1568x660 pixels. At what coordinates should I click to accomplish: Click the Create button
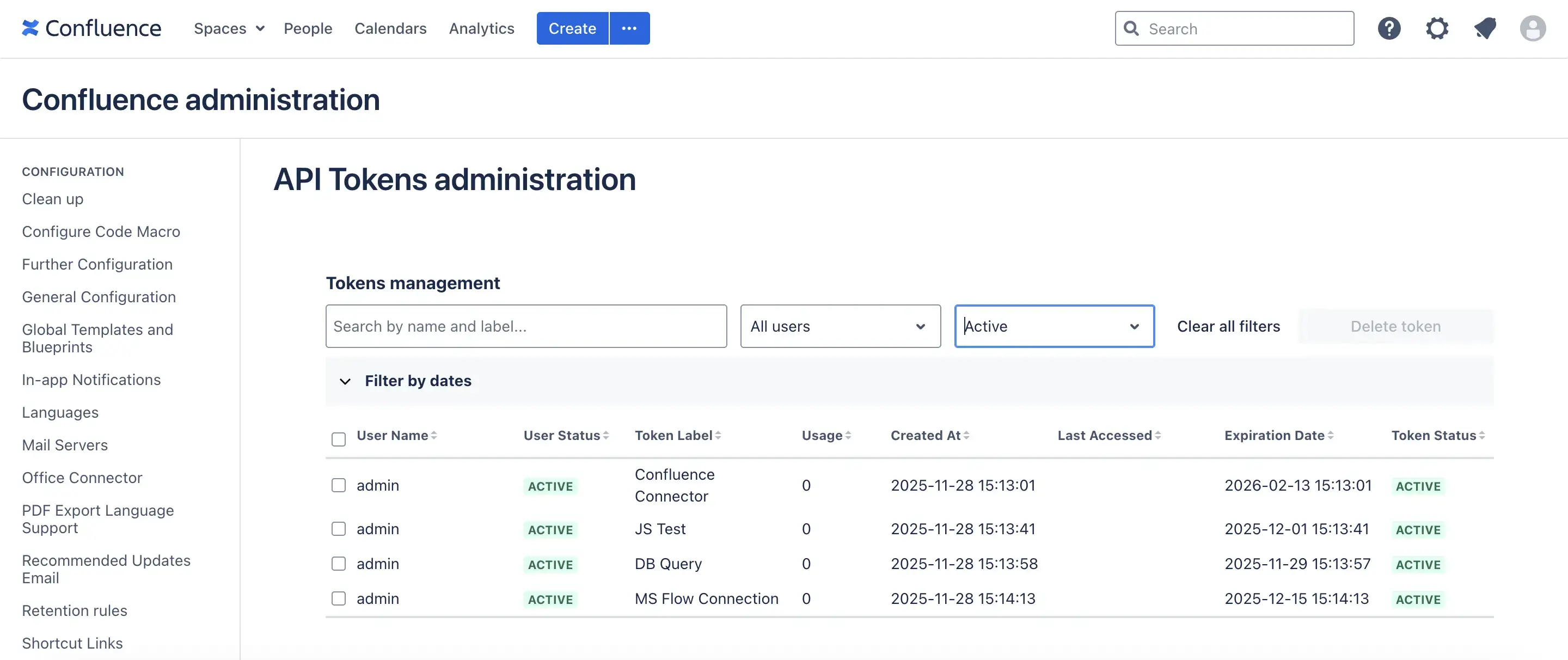pos(572,28)
